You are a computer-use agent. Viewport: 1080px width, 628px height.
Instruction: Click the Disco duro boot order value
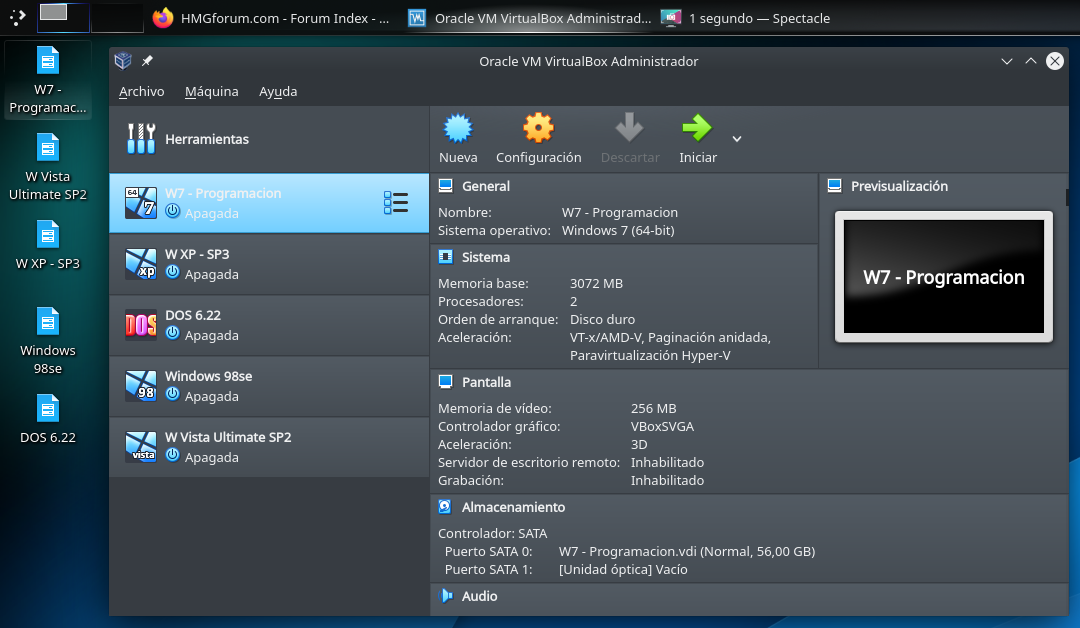(602, 319)
